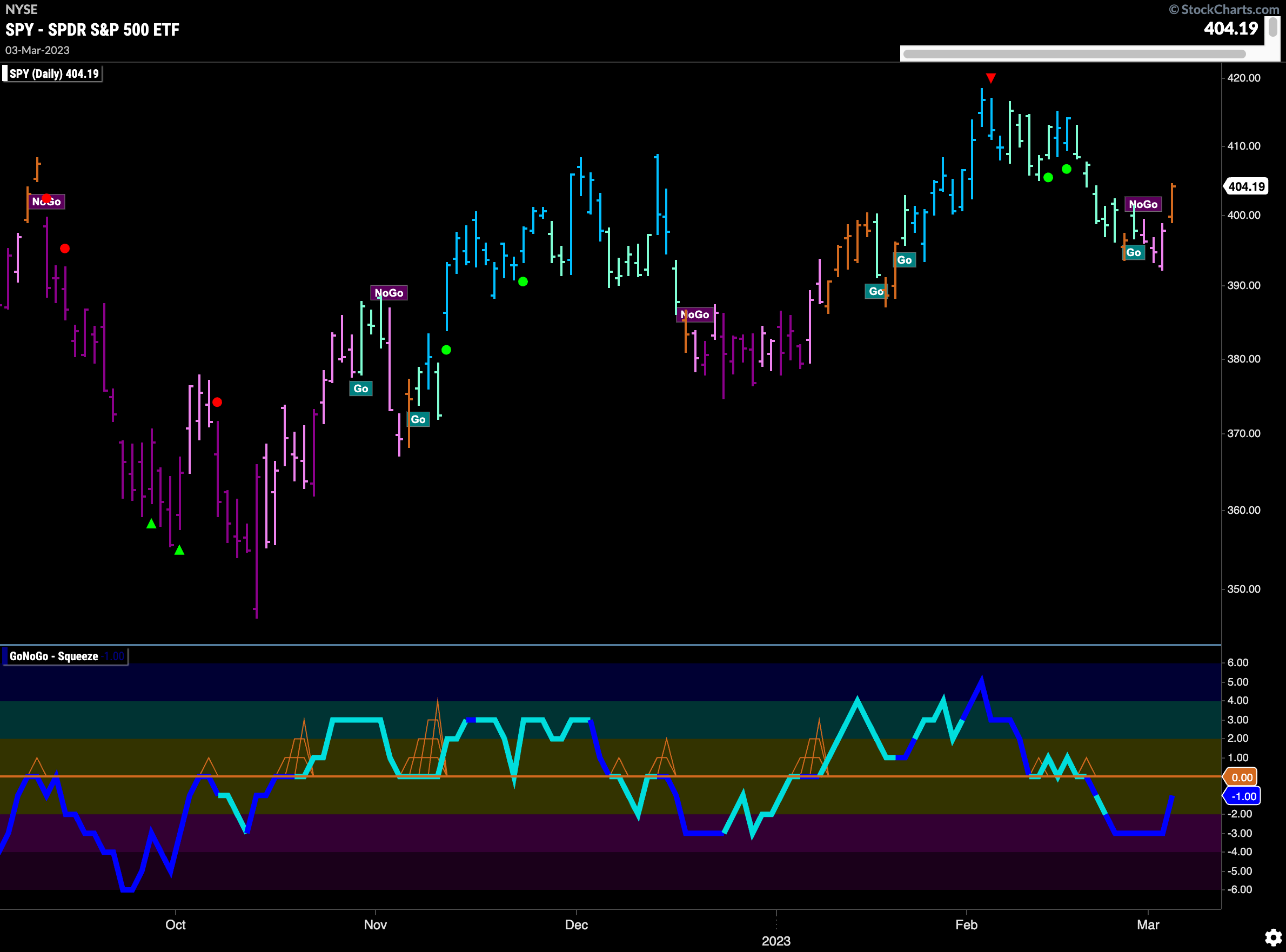Click the NoGo flag in mid December
1286x952 pixels.
pos(695,314)
